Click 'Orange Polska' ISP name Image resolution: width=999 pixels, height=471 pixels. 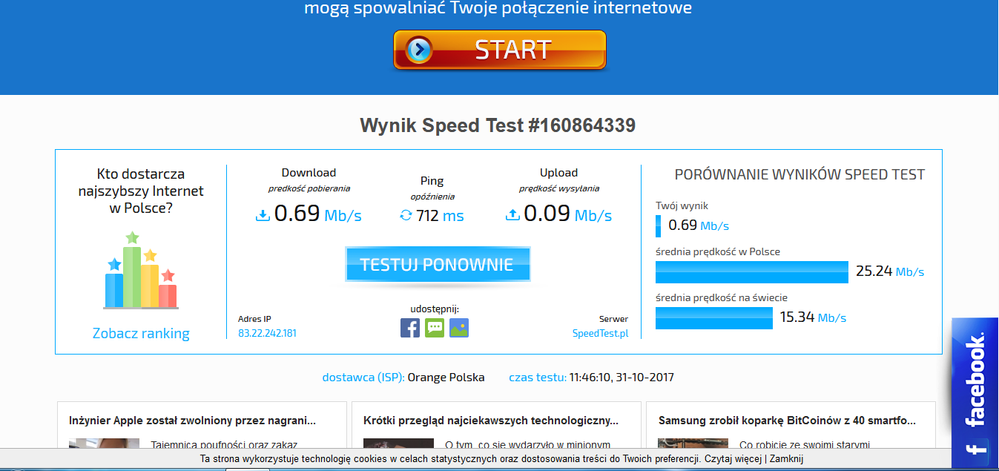[x=446, y=377]
